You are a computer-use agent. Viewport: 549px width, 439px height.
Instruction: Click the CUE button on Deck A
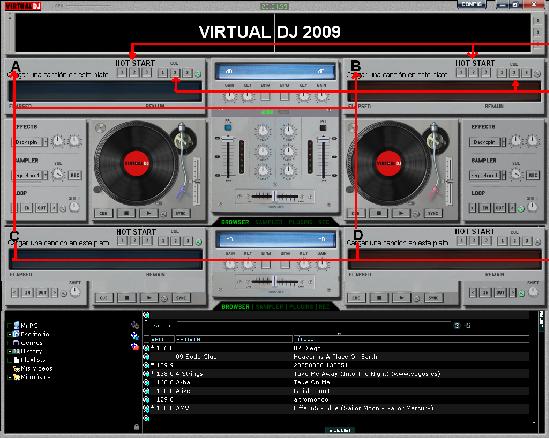pos(104,213)
